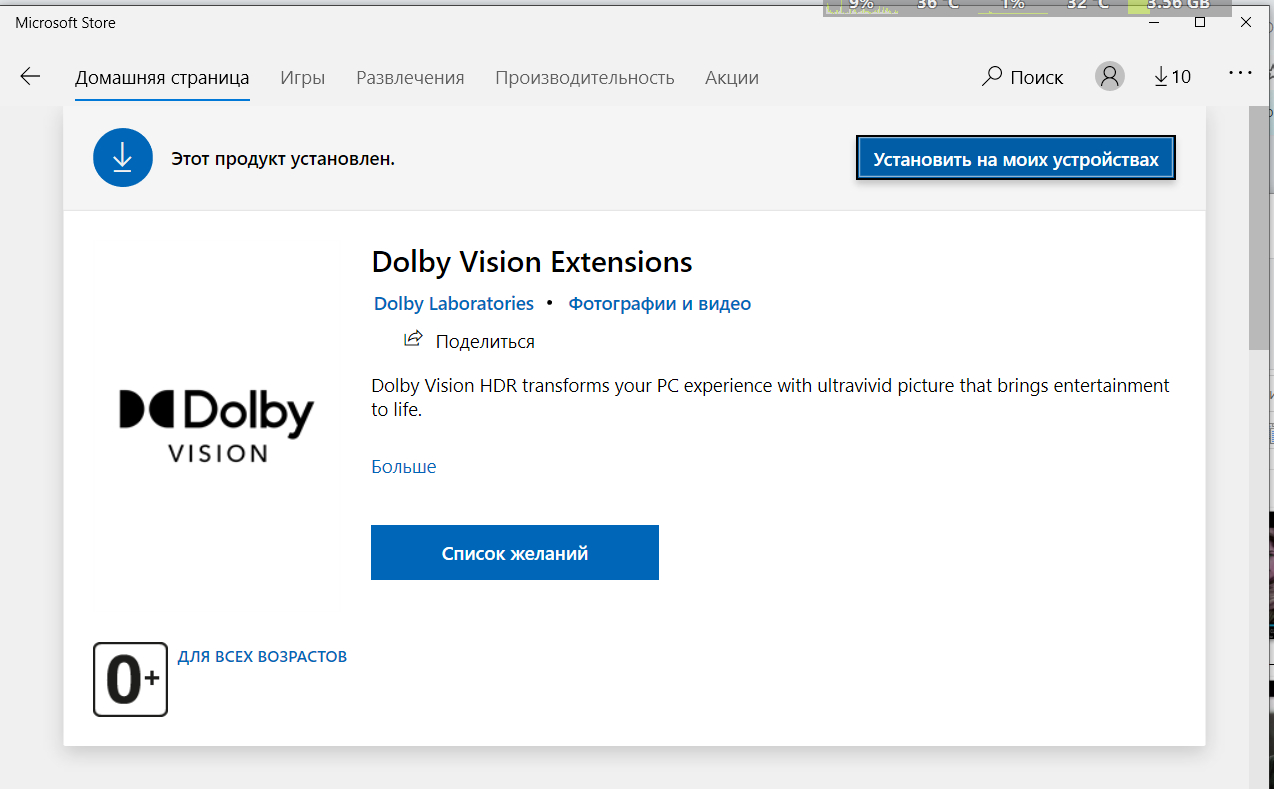Open the Развлечения tab
The width and height of the screenshot is (1274, 789).
410,78
